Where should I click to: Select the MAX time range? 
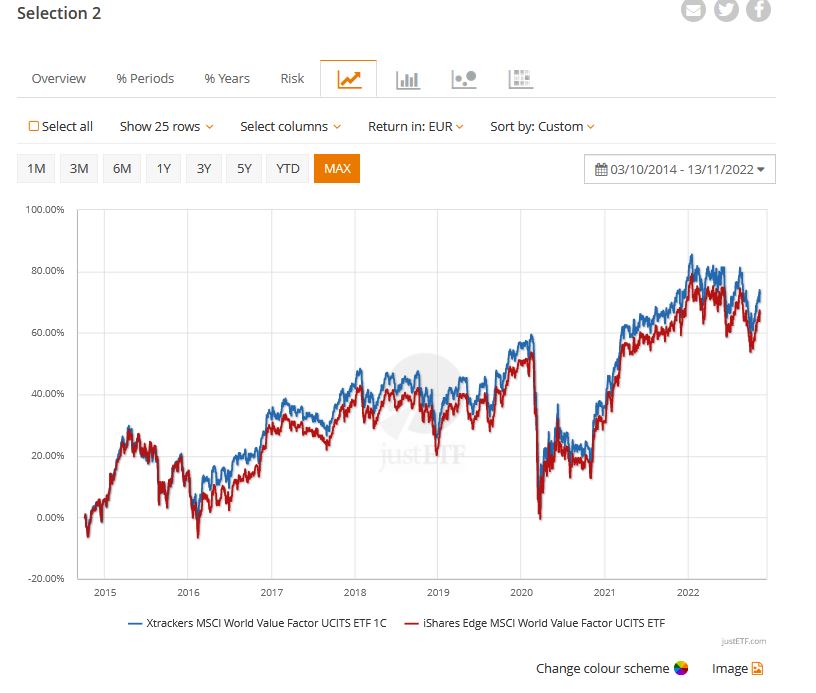(337, 169)
